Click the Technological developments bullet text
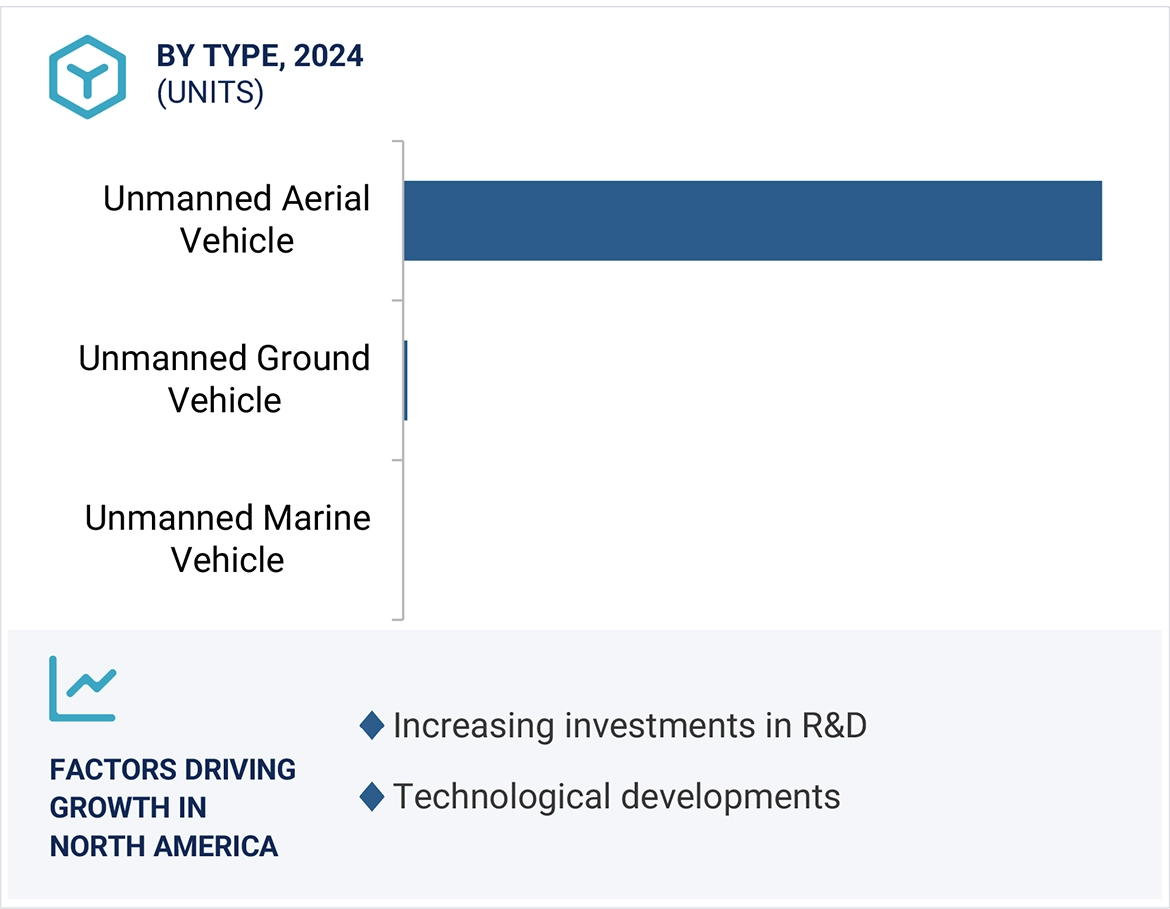The image size is (1170, 909). click(615, 797)
